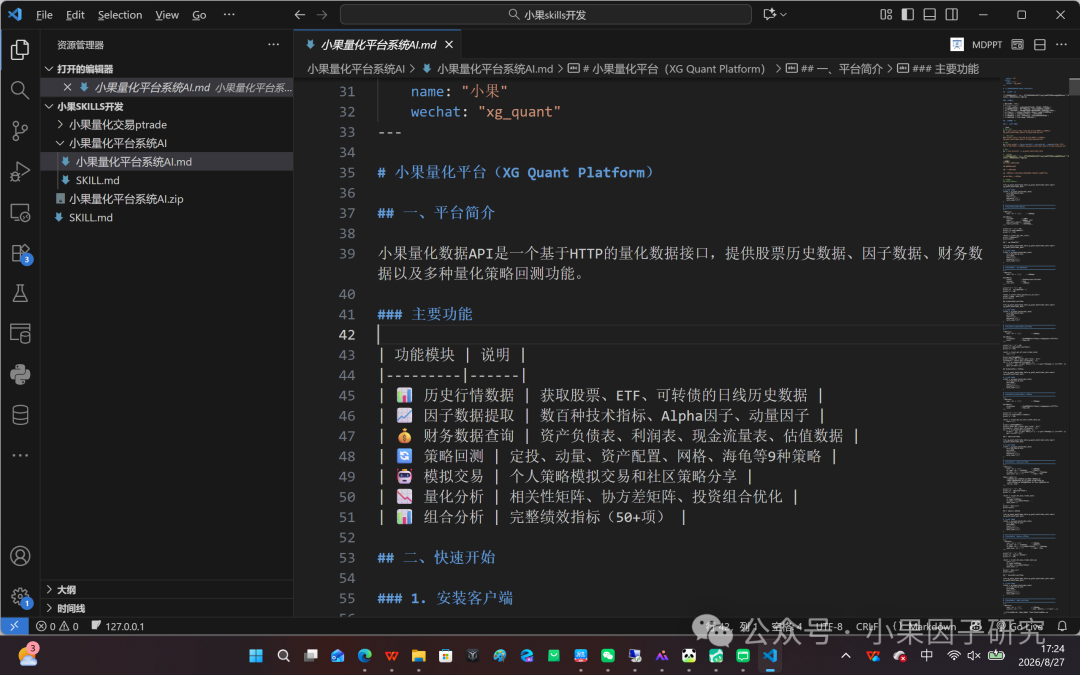Image resolution: width=1080 pixels, height=675 pixels.
Task: Open Accounts menu in activity bar
Action: tap(20, 556)
